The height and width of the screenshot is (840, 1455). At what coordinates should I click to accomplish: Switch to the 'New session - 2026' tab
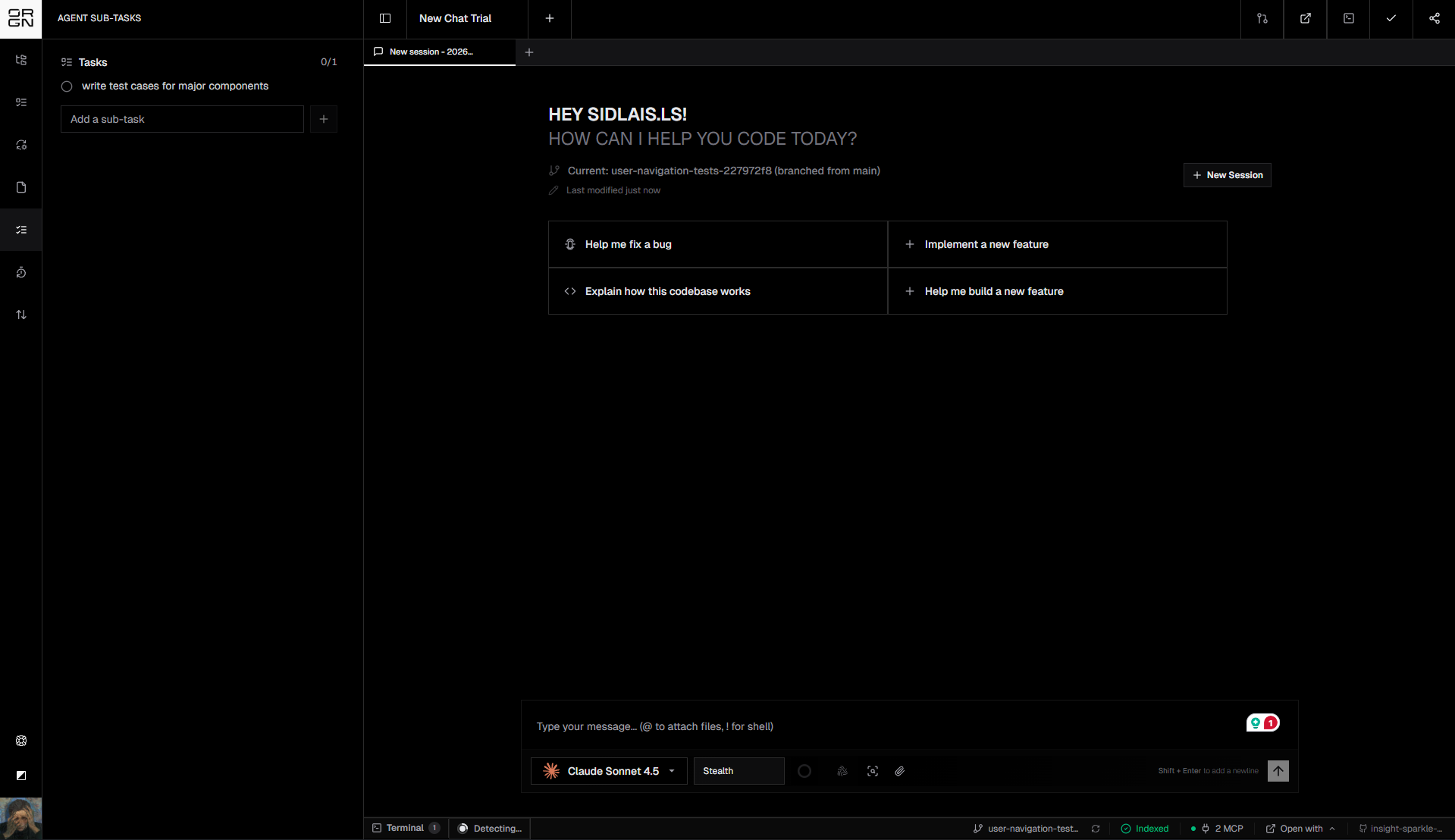[431, 52]
